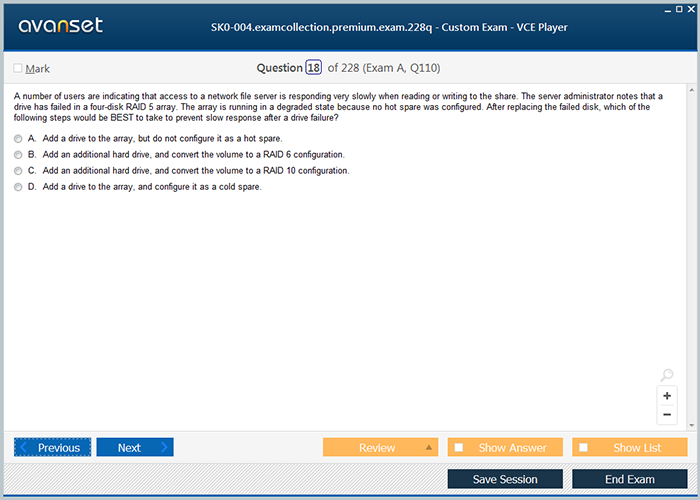700x500 pixels.
Task: Advance with the Next button
Action: [134, 447]
